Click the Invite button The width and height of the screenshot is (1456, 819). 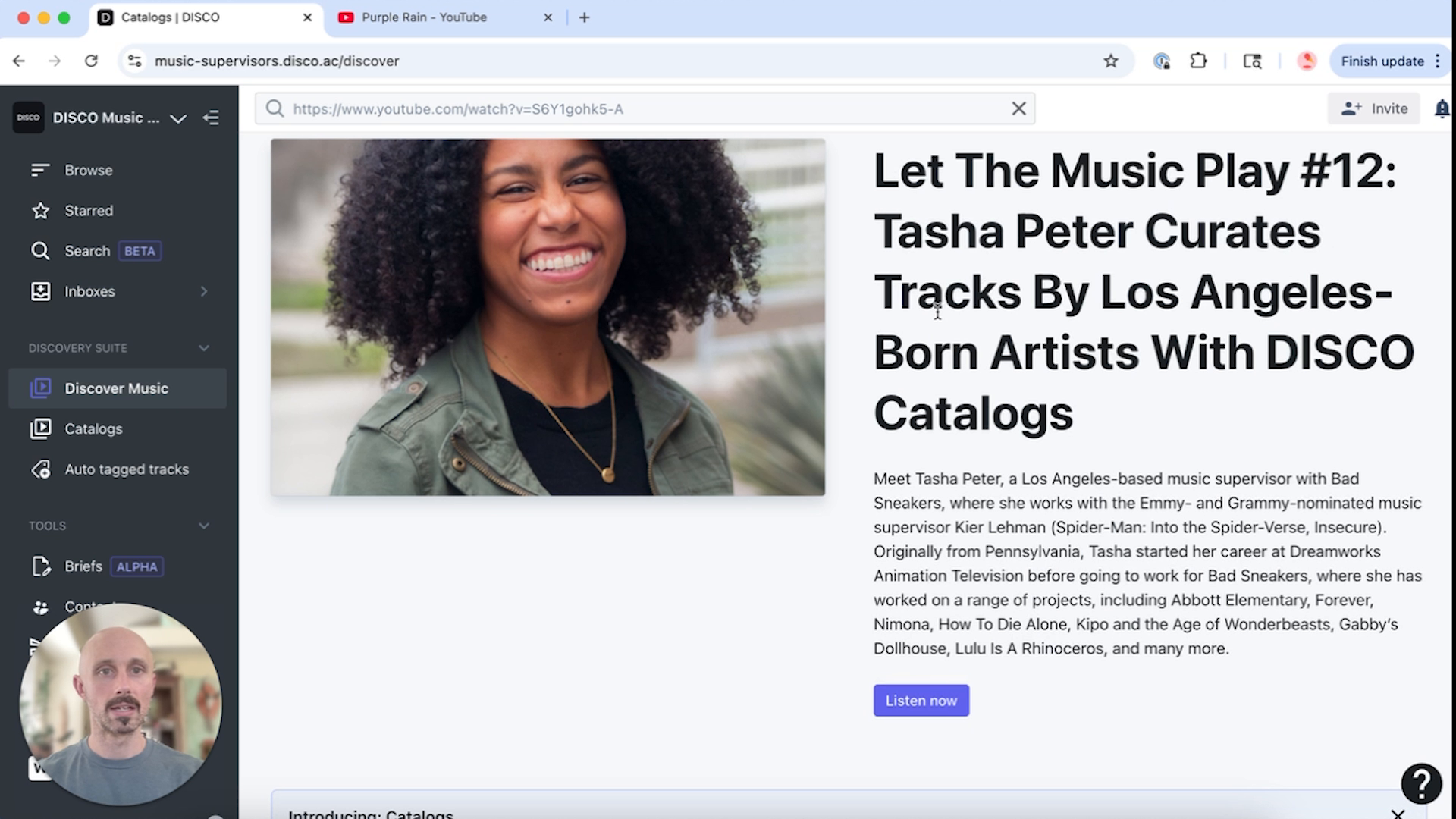(x=1373, y=108)
